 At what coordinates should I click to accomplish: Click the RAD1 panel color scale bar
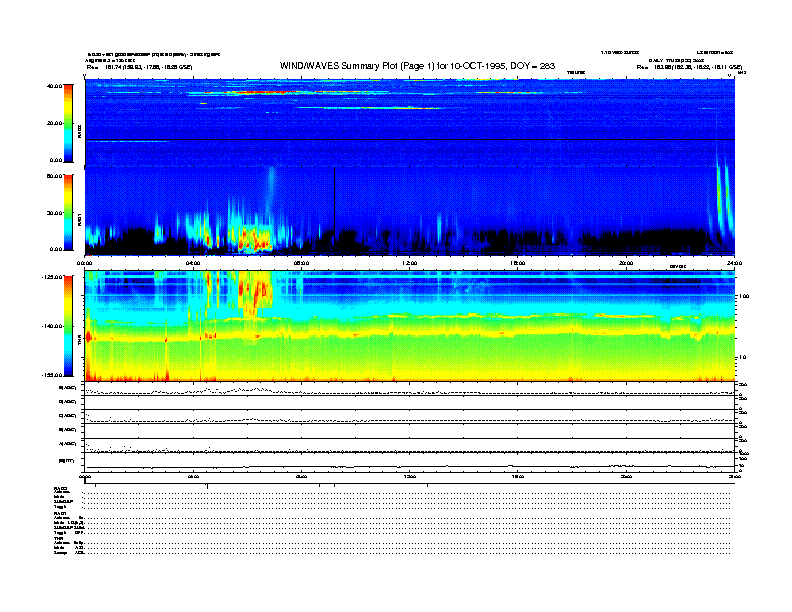click(68, 212)
